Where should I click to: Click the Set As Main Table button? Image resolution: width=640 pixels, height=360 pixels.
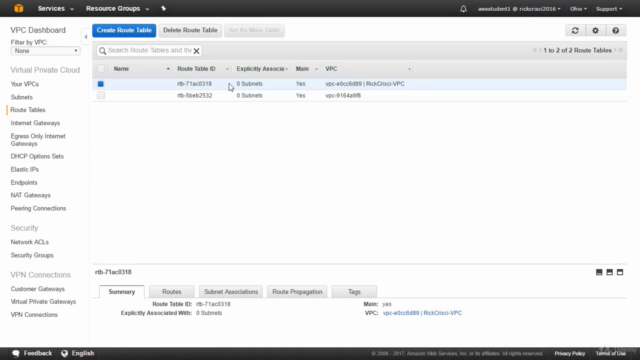click(x=254, y=30)
